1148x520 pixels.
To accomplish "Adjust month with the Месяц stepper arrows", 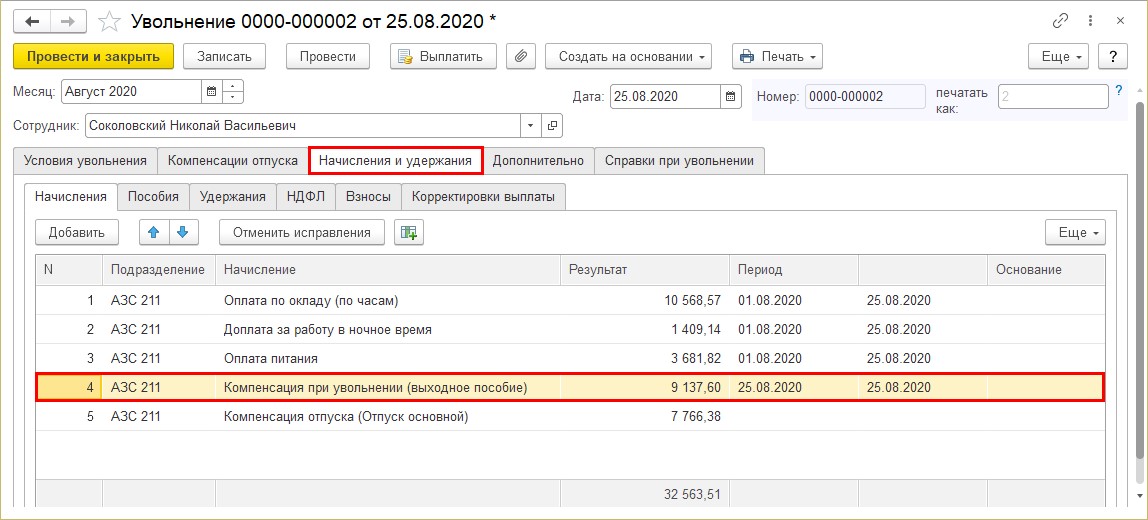I will pos(232,92).
